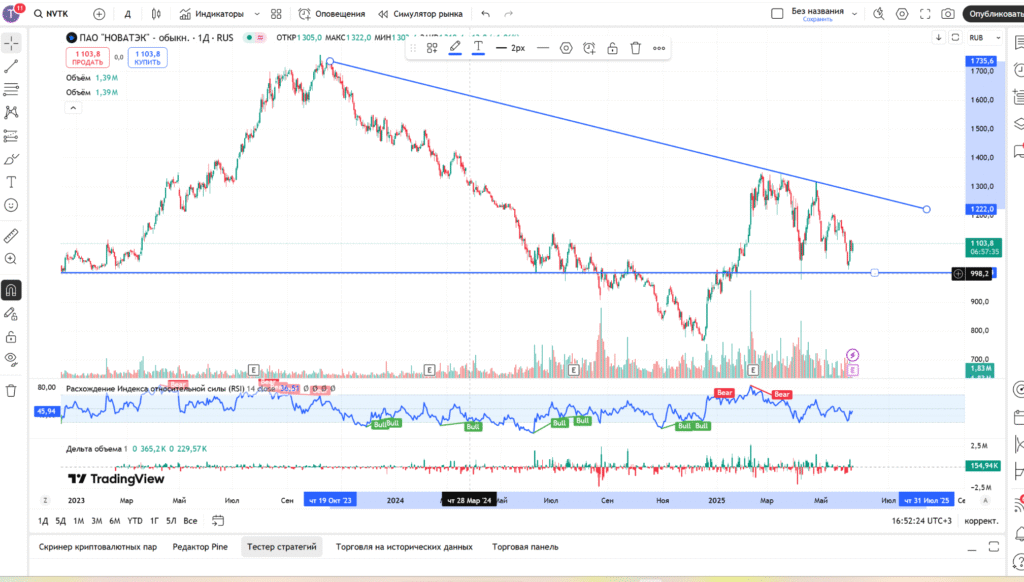Toggle коррект. price adjustment
The image size is (1024, 582).
coord(981,521)
